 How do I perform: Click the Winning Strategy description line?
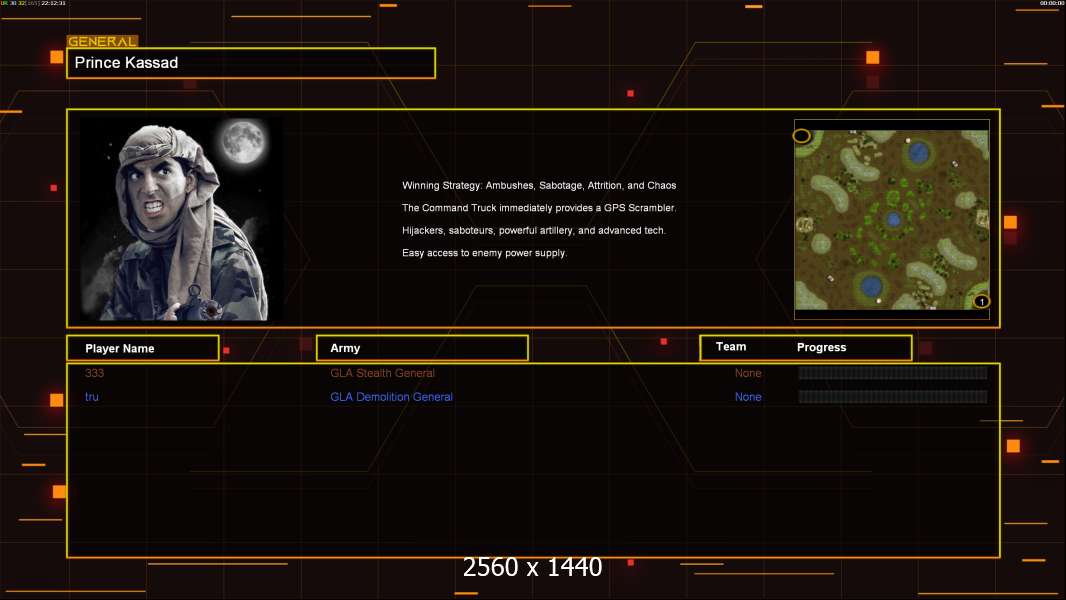[x=539, y=186]
